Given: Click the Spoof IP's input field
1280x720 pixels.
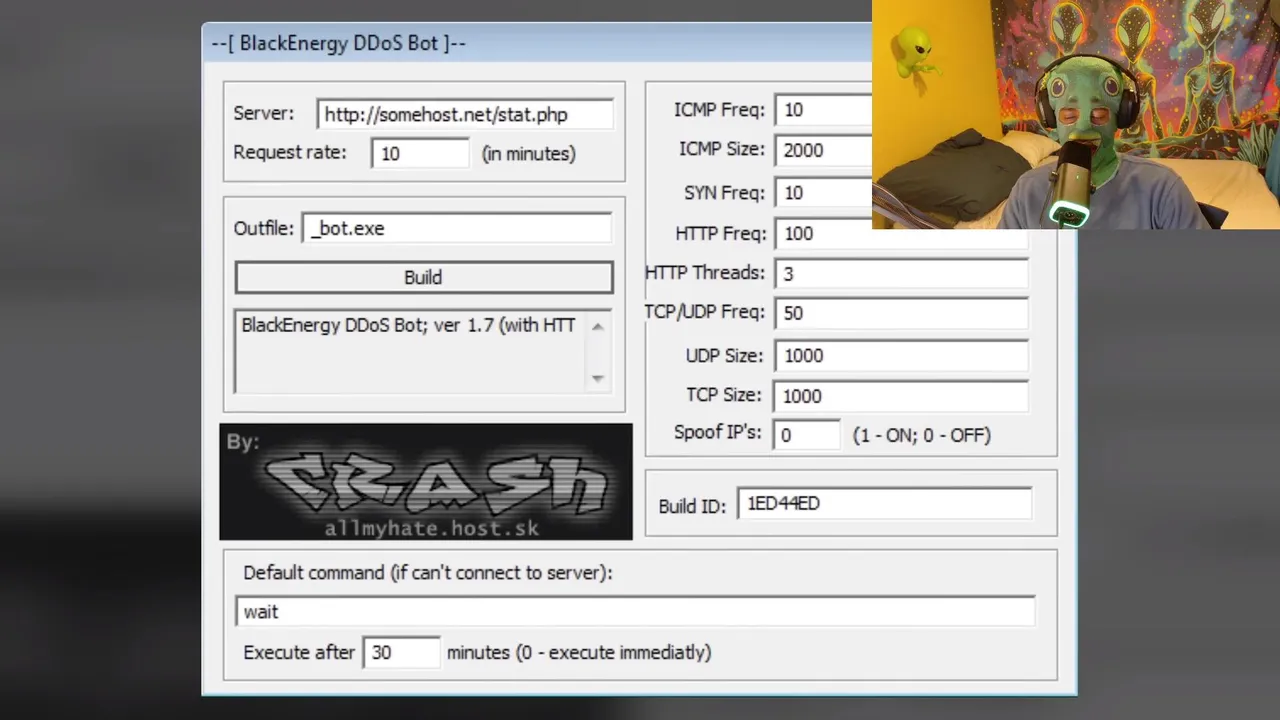Looking at the screenshot, I should (807, 435).
